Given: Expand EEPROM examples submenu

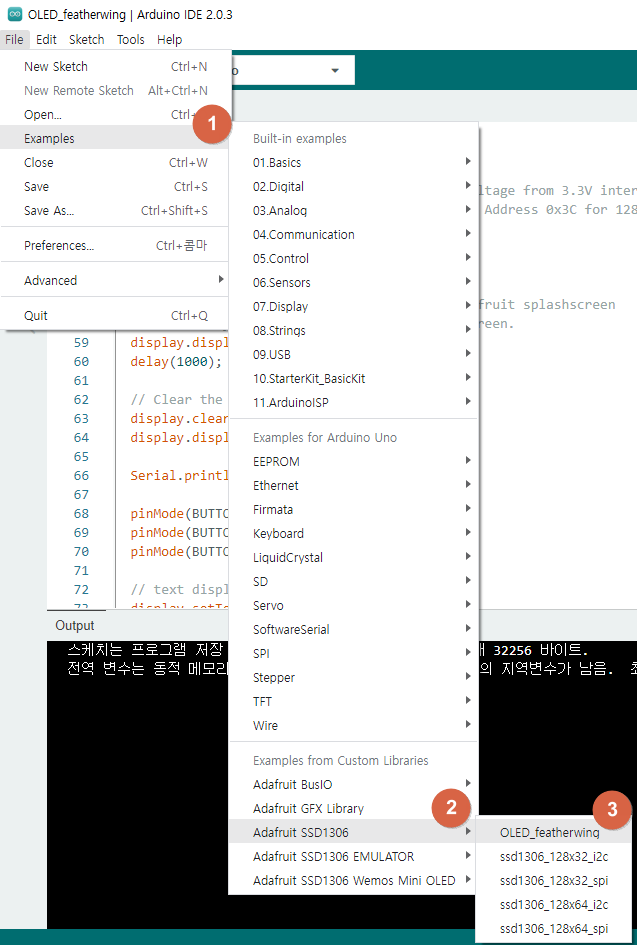Looking at the screenshot, I should [354, 462].
